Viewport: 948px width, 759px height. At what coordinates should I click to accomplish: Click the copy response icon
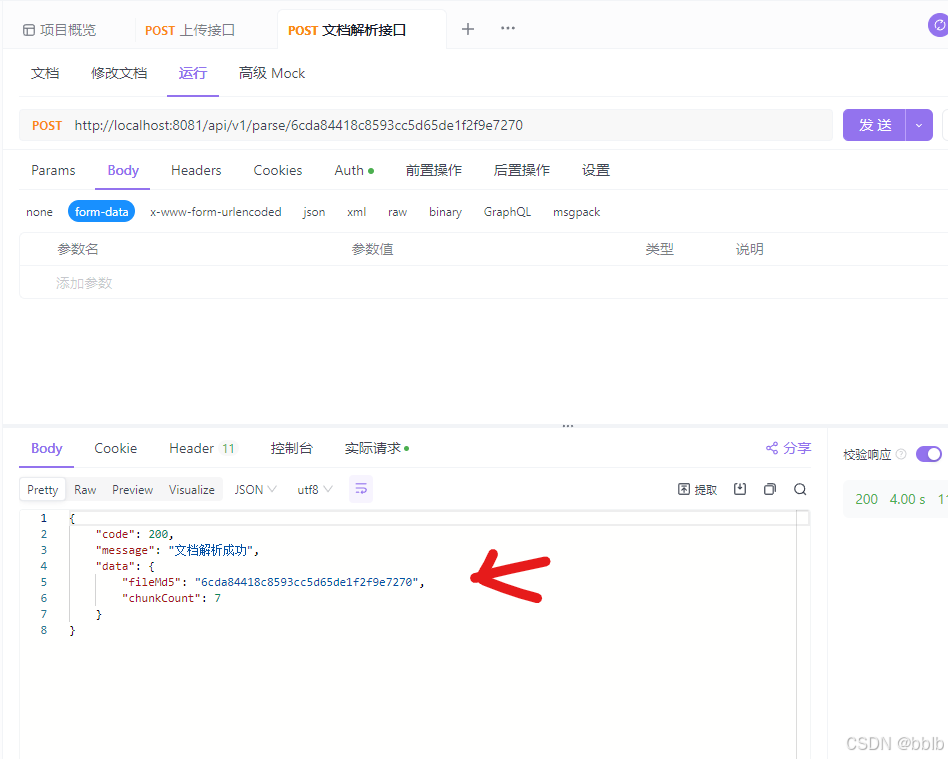click(770, 489)
